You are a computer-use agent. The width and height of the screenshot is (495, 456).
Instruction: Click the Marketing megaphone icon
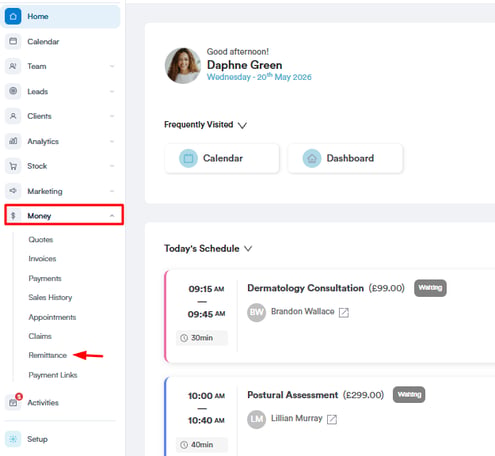13,191
